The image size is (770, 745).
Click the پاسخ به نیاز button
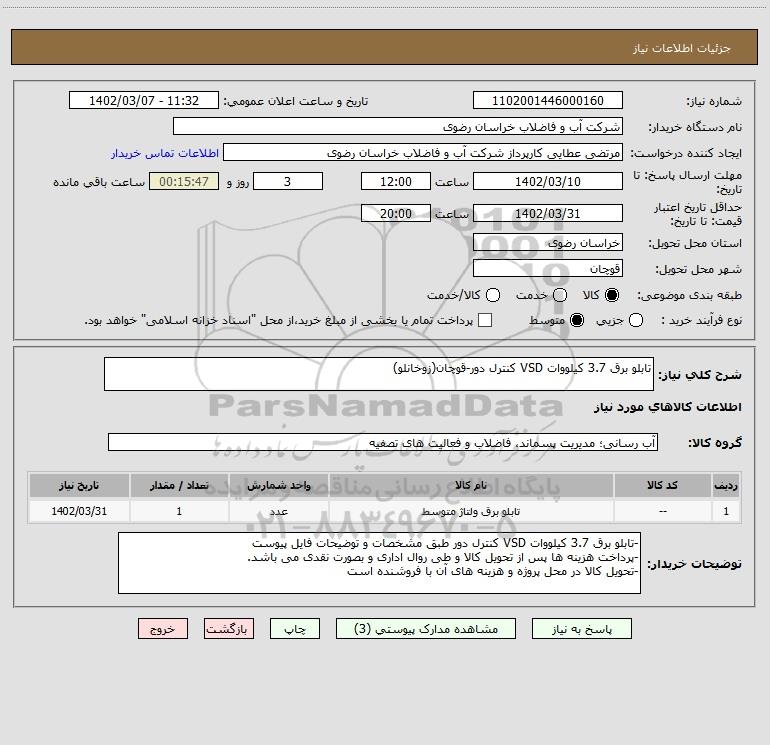pos(581,629)
